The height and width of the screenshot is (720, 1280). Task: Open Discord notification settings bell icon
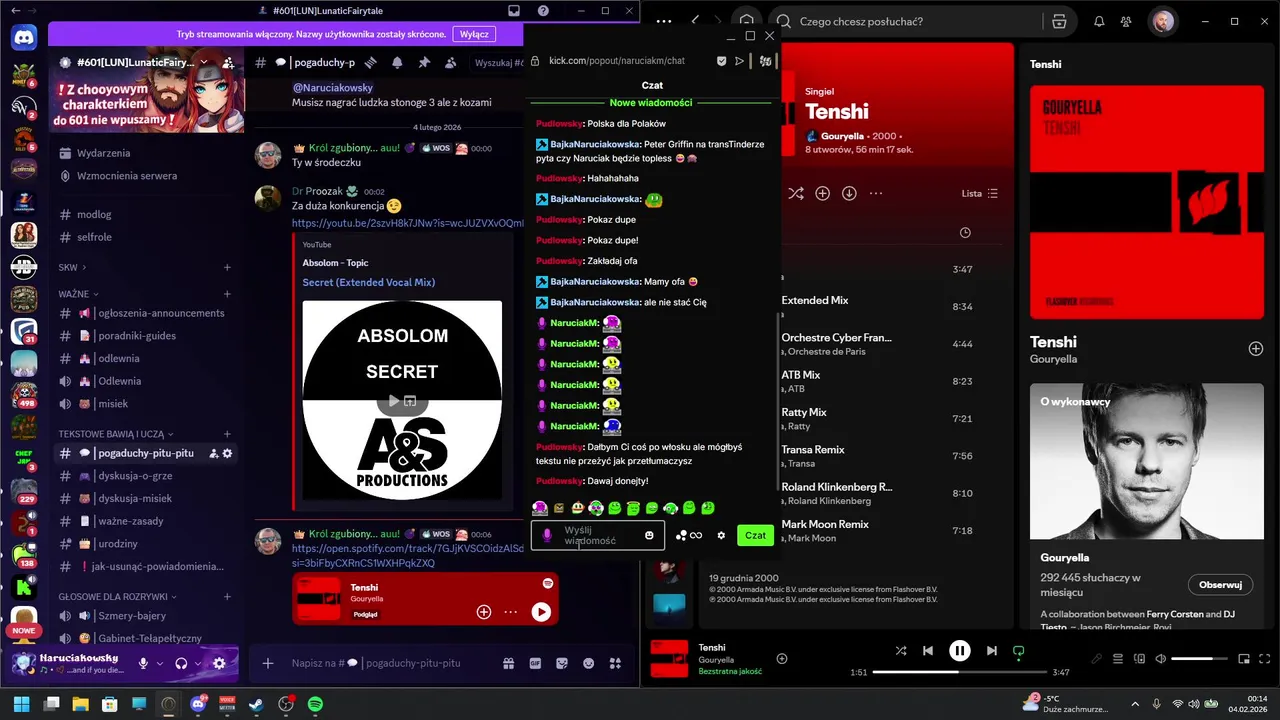coord(397,62)
